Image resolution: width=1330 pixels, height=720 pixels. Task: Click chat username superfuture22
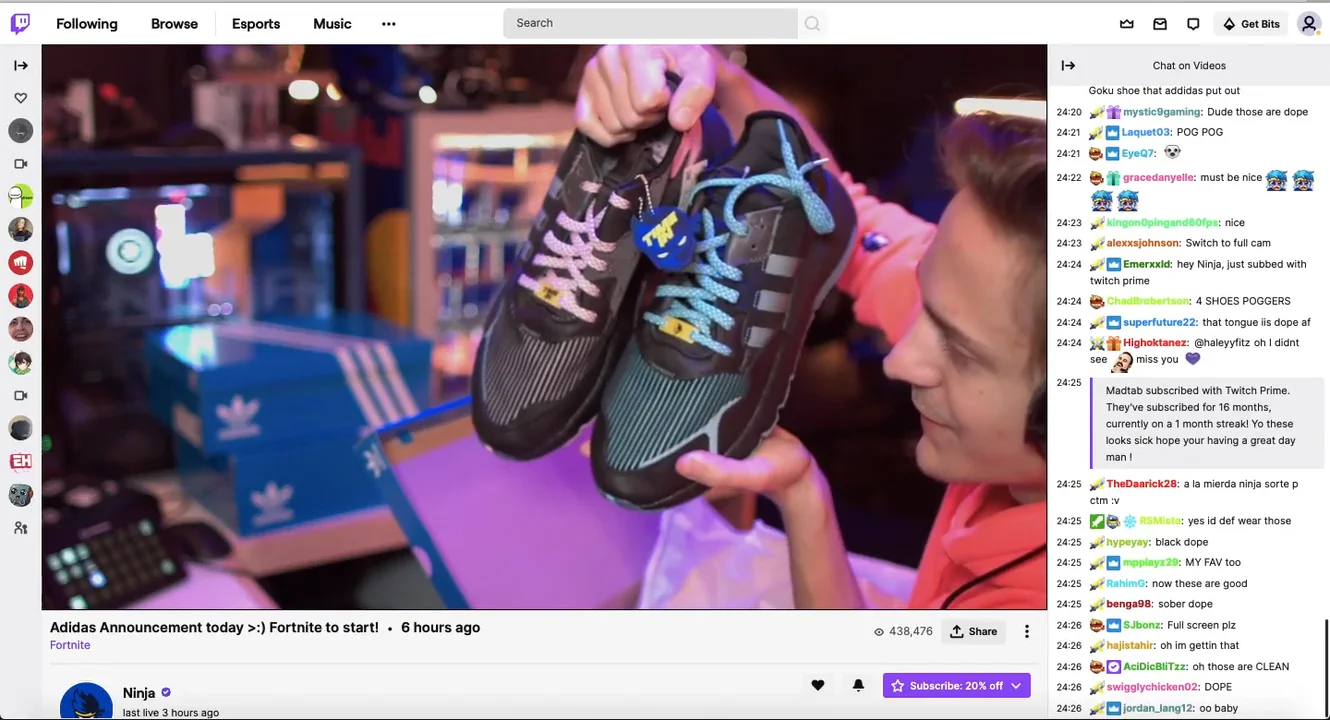coord(1159,322)
